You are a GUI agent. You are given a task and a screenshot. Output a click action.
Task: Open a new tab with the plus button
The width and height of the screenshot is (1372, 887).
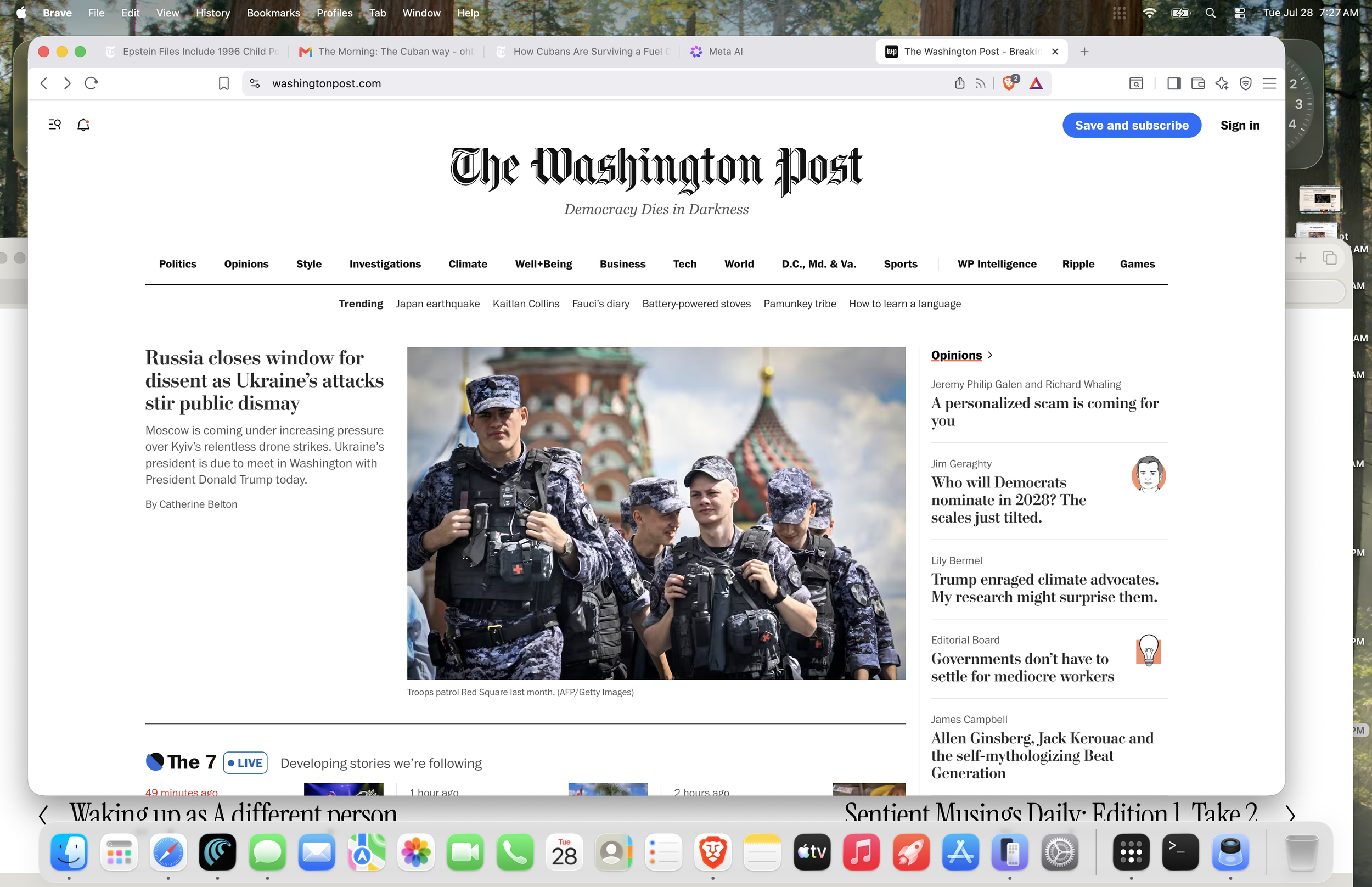click(1085, 52)
